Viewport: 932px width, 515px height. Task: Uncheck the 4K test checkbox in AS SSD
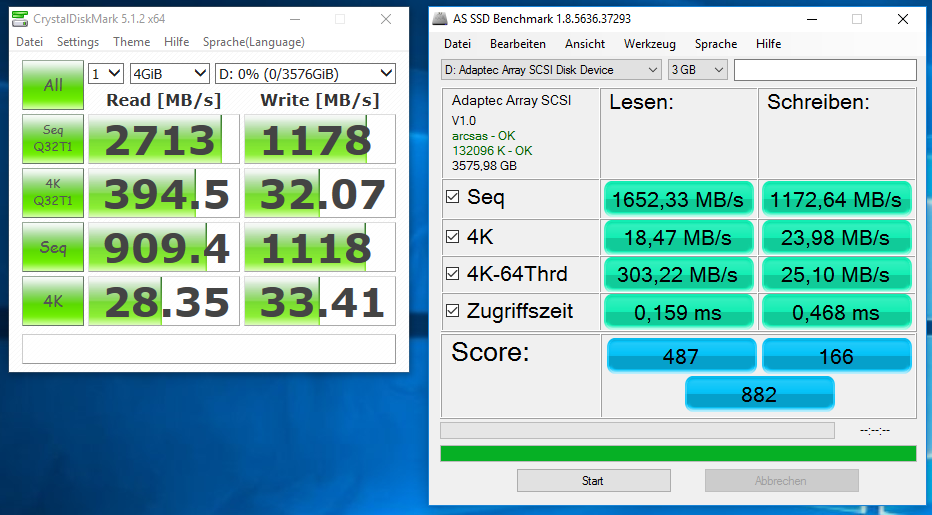pos(452,237)
